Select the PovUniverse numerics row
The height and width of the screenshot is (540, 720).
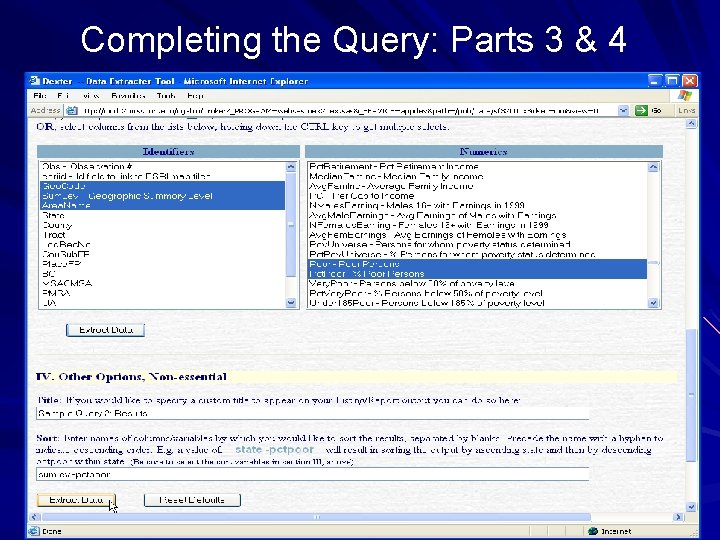477,244
